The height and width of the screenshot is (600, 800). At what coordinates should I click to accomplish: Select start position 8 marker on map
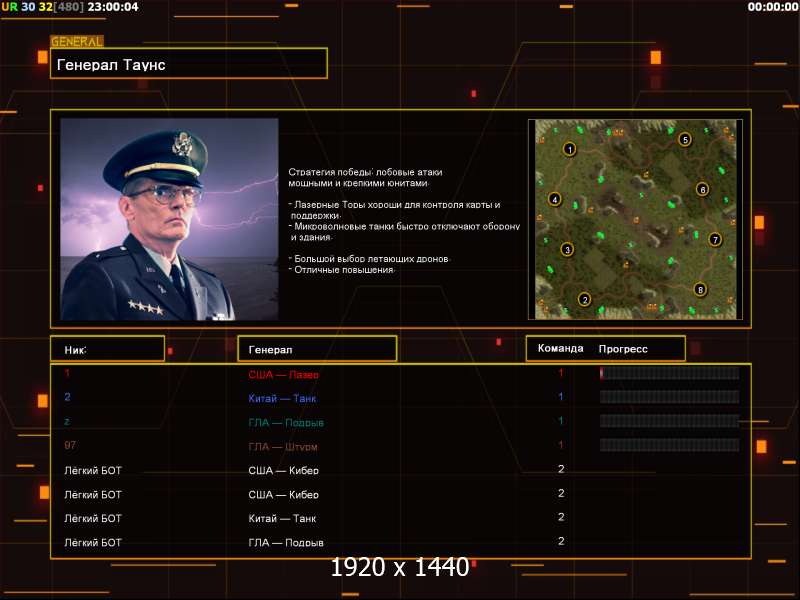(x=700, y=289)
